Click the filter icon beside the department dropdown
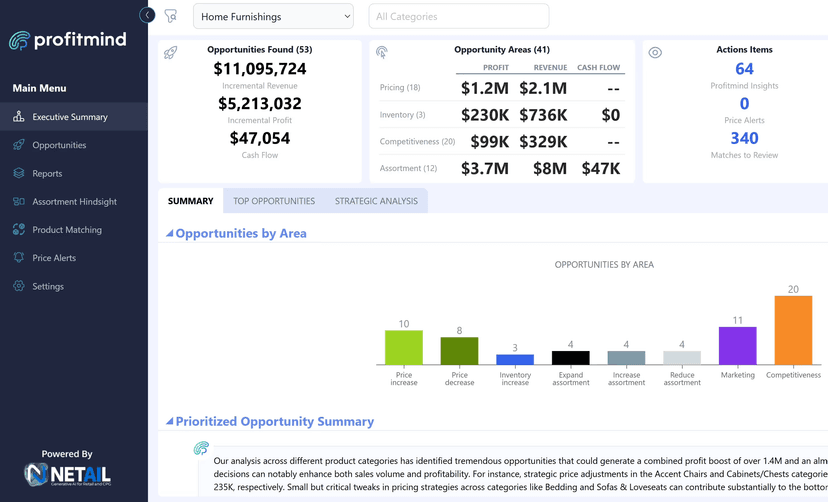Screen dimensions: 828x502 [171, 16]
